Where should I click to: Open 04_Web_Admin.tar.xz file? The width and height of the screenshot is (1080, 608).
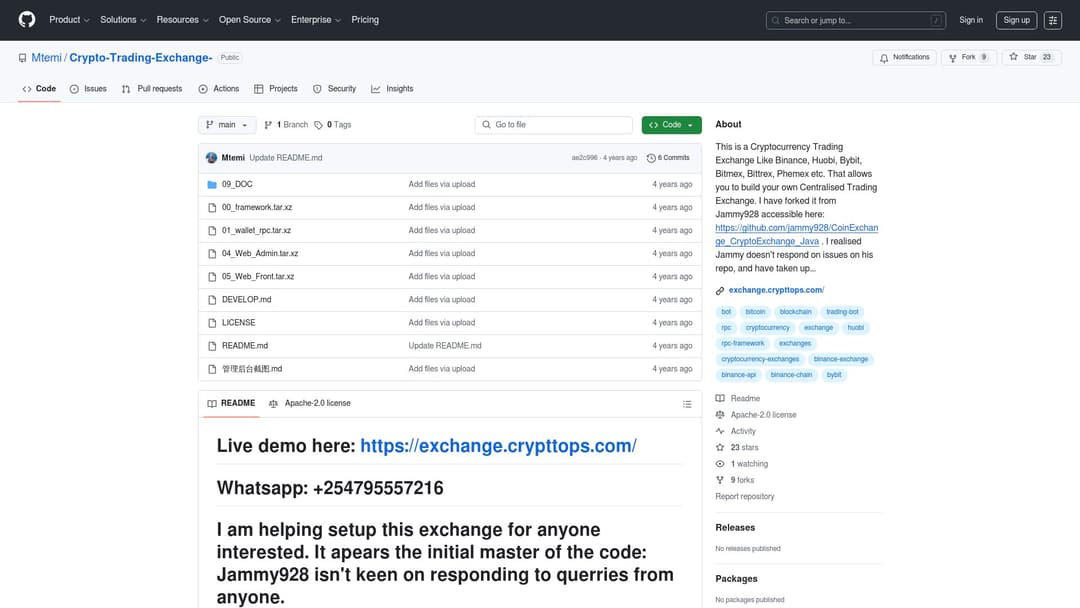260,253
